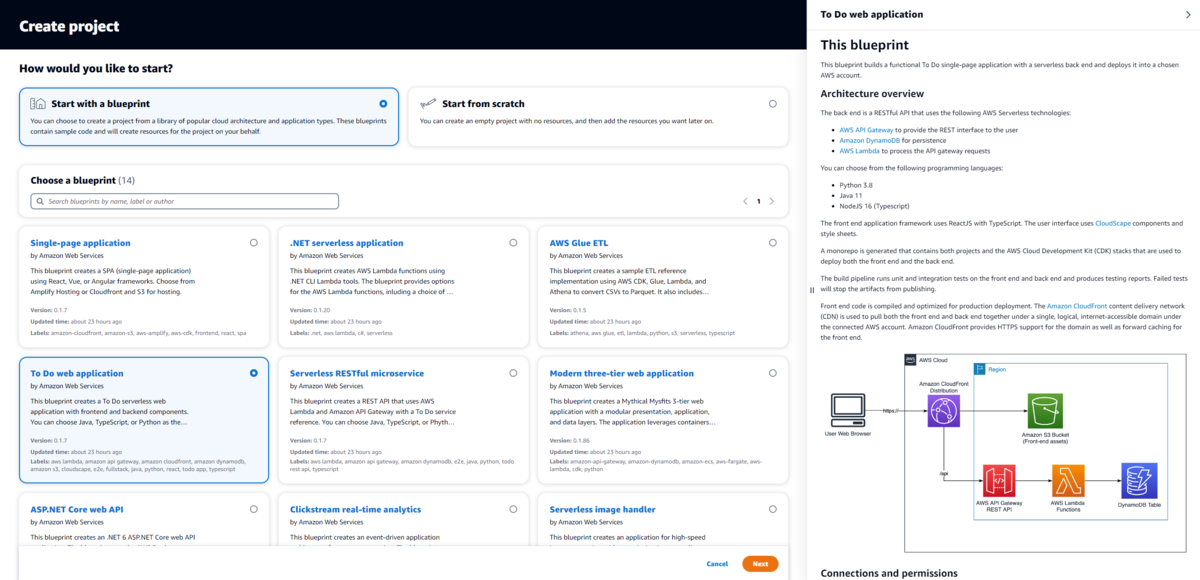Open the AWS Glue ETL card title
The height and width of the screenshot is (580, 1200).
[578, 243]
